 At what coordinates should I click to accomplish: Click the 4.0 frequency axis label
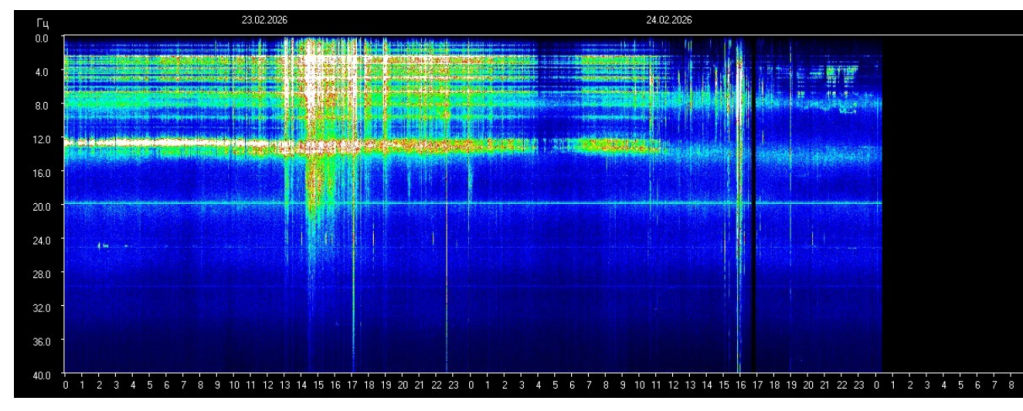(x=42, y=72)
